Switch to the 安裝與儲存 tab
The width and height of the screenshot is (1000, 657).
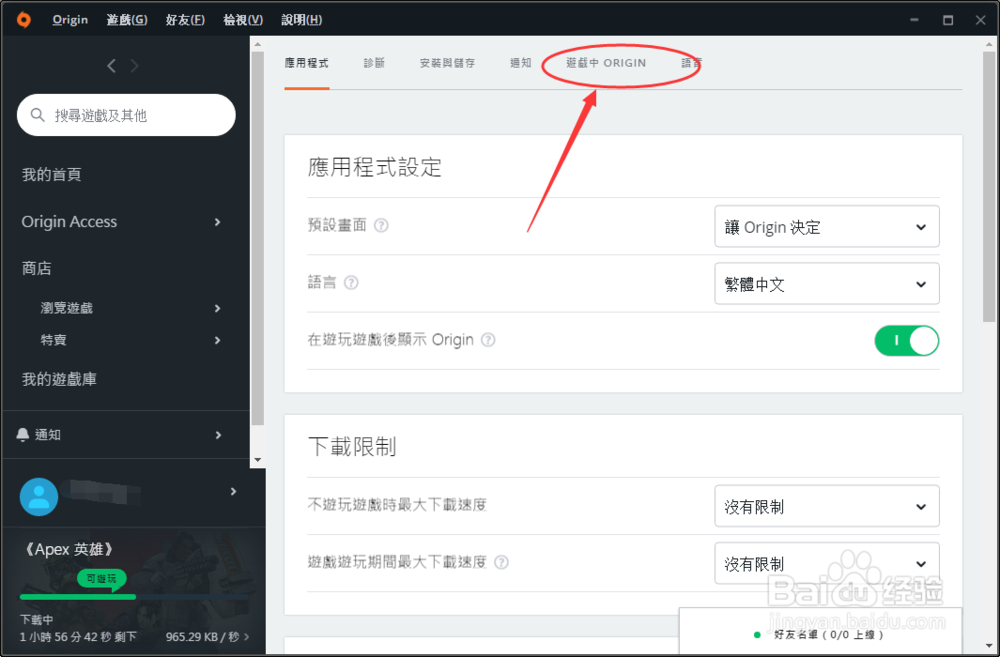pos(447,63)
